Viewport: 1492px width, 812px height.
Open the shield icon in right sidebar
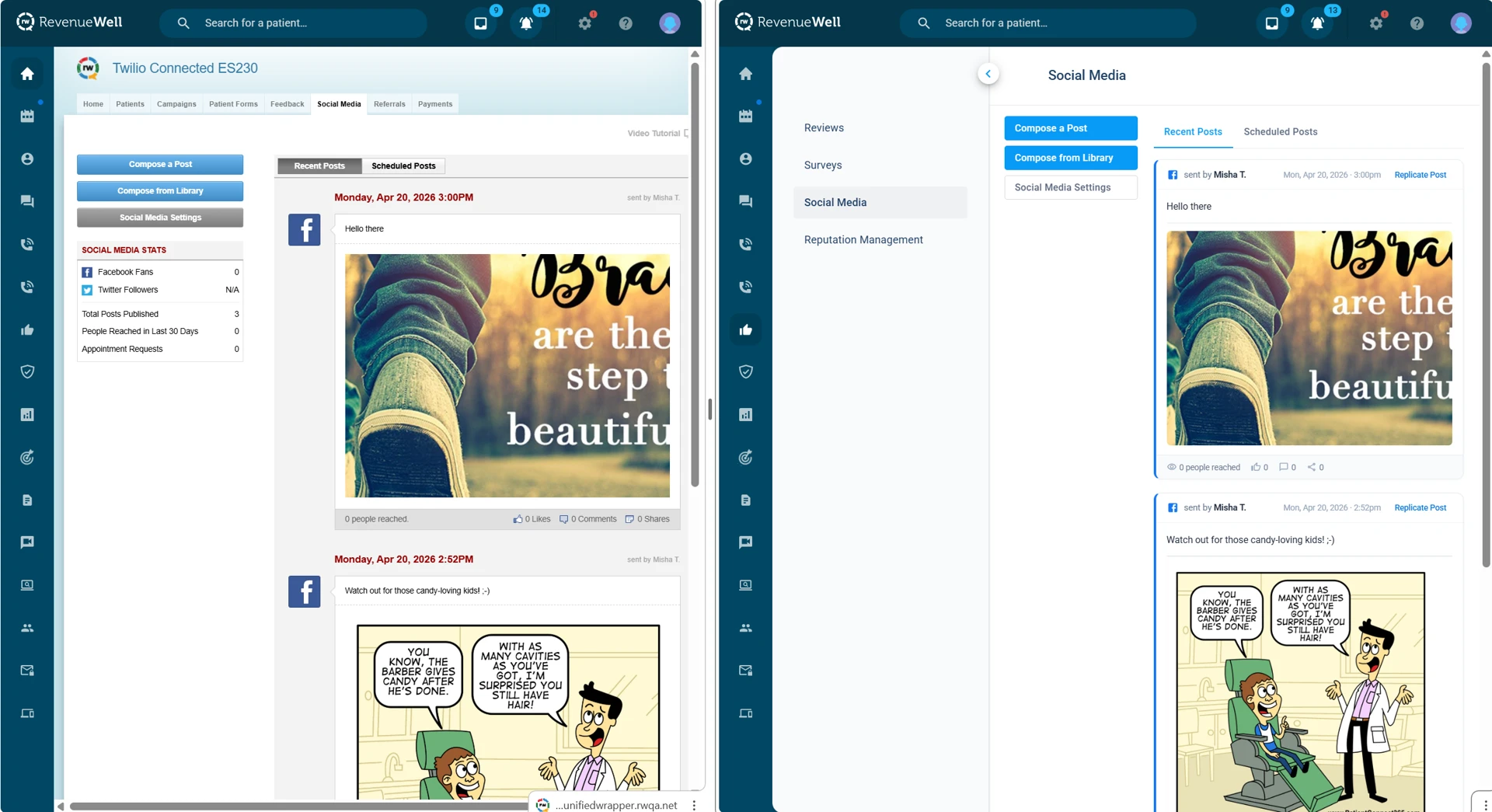pyautogui.click(x=745, y=372)
